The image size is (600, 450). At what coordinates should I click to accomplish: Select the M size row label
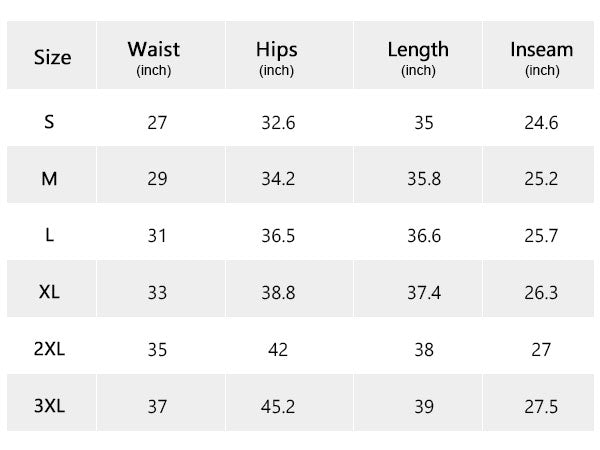(50, 179)
